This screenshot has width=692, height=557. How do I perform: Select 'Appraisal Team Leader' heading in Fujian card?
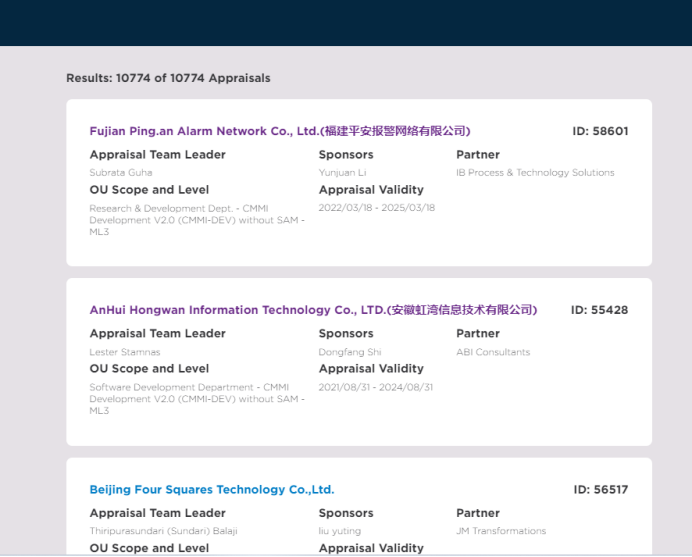158,154
